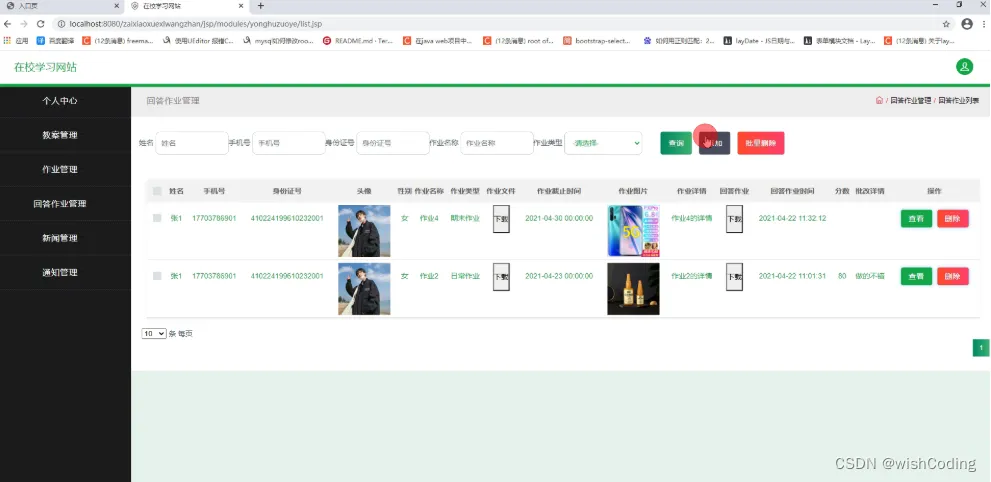Image resolution: width=991 pixels, height=482 pixels.
Task: Download 作业文件 in 作业4 row
Action: (501, 219)
